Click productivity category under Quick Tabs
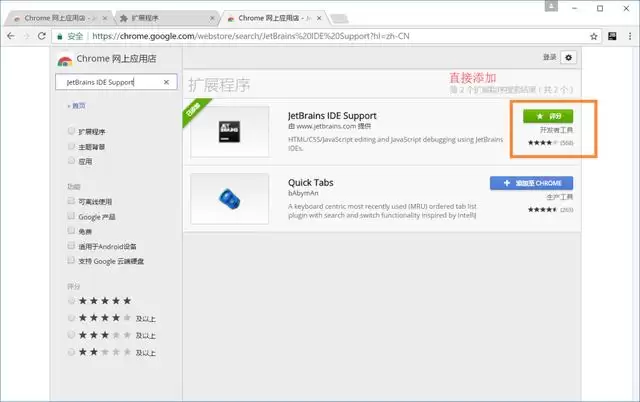This screenshot has width=640, height=402. [x=560, y=197]
